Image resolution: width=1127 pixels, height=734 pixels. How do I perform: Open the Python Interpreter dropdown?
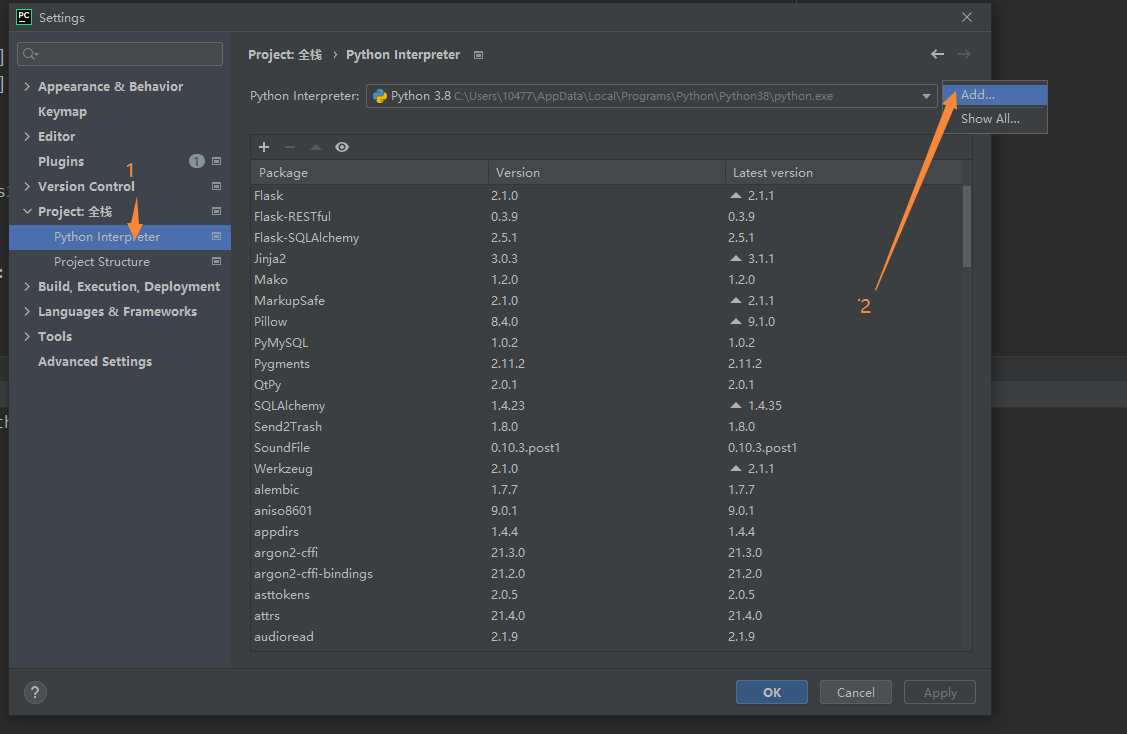[x=926, y=96]
